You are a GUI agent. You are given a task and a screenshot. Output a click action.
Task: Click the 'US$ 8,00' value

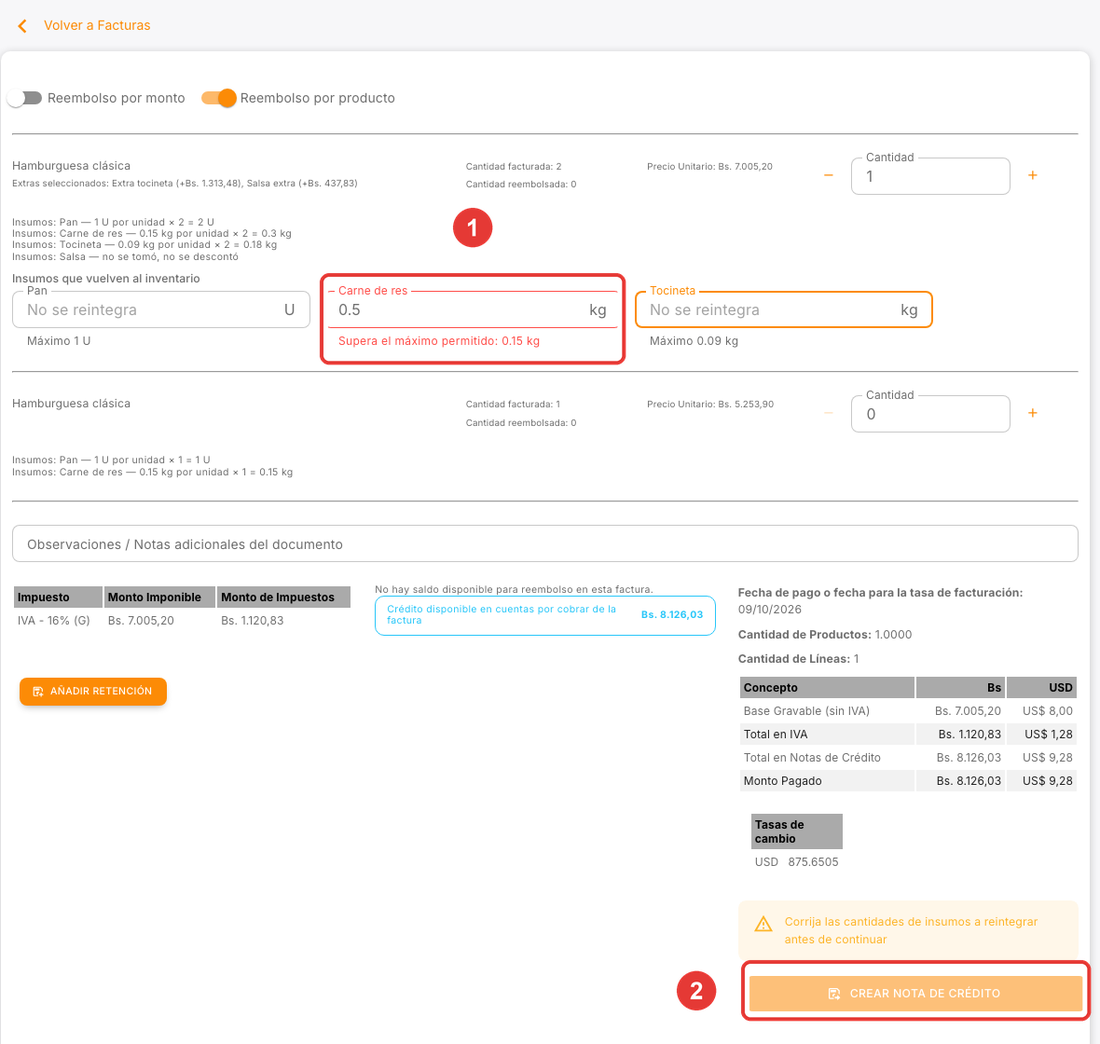1047,711
